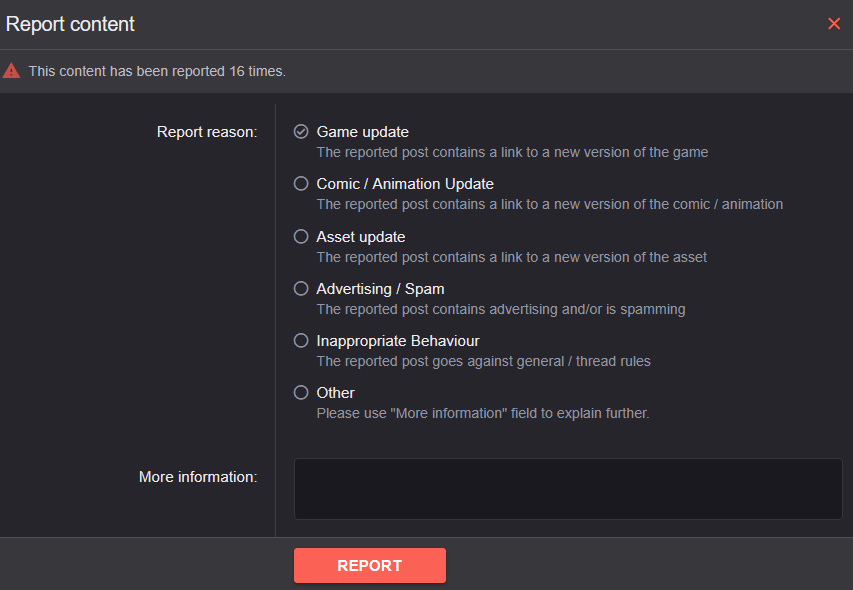Select the Inappropriate Behaviour radio button
This screenshot has height=590, width=853.
301,341
